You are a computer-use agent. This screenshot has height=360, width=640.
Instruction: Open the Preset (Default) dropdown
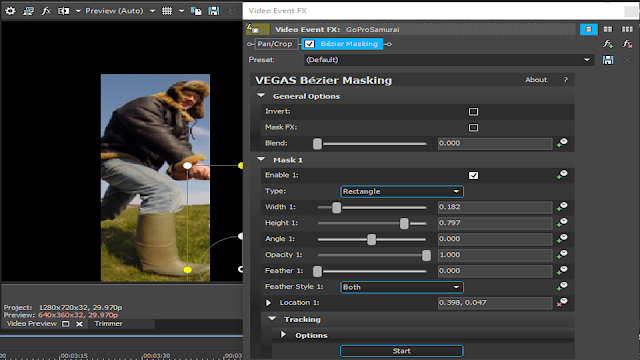click(449, 60)
